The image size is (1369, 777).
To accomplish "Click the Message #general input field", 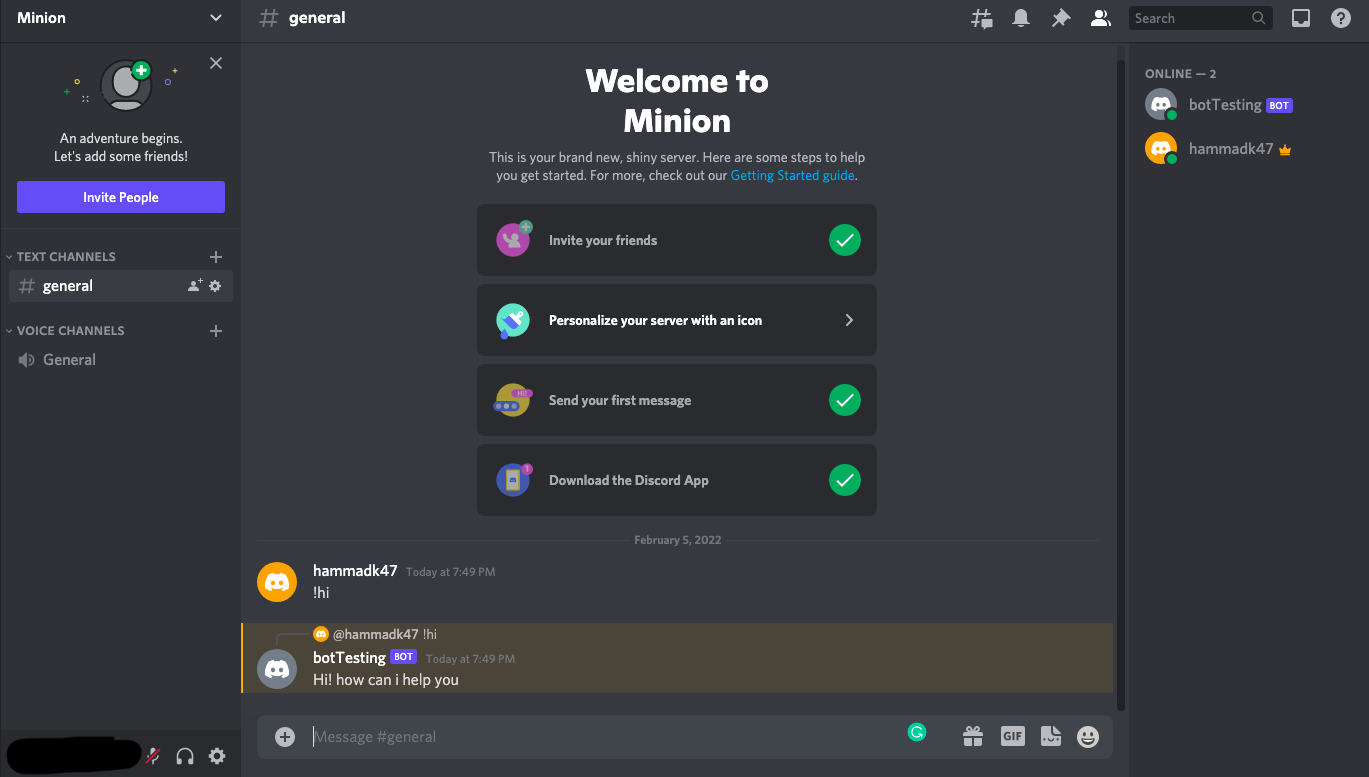I will [x=500, y=736].
